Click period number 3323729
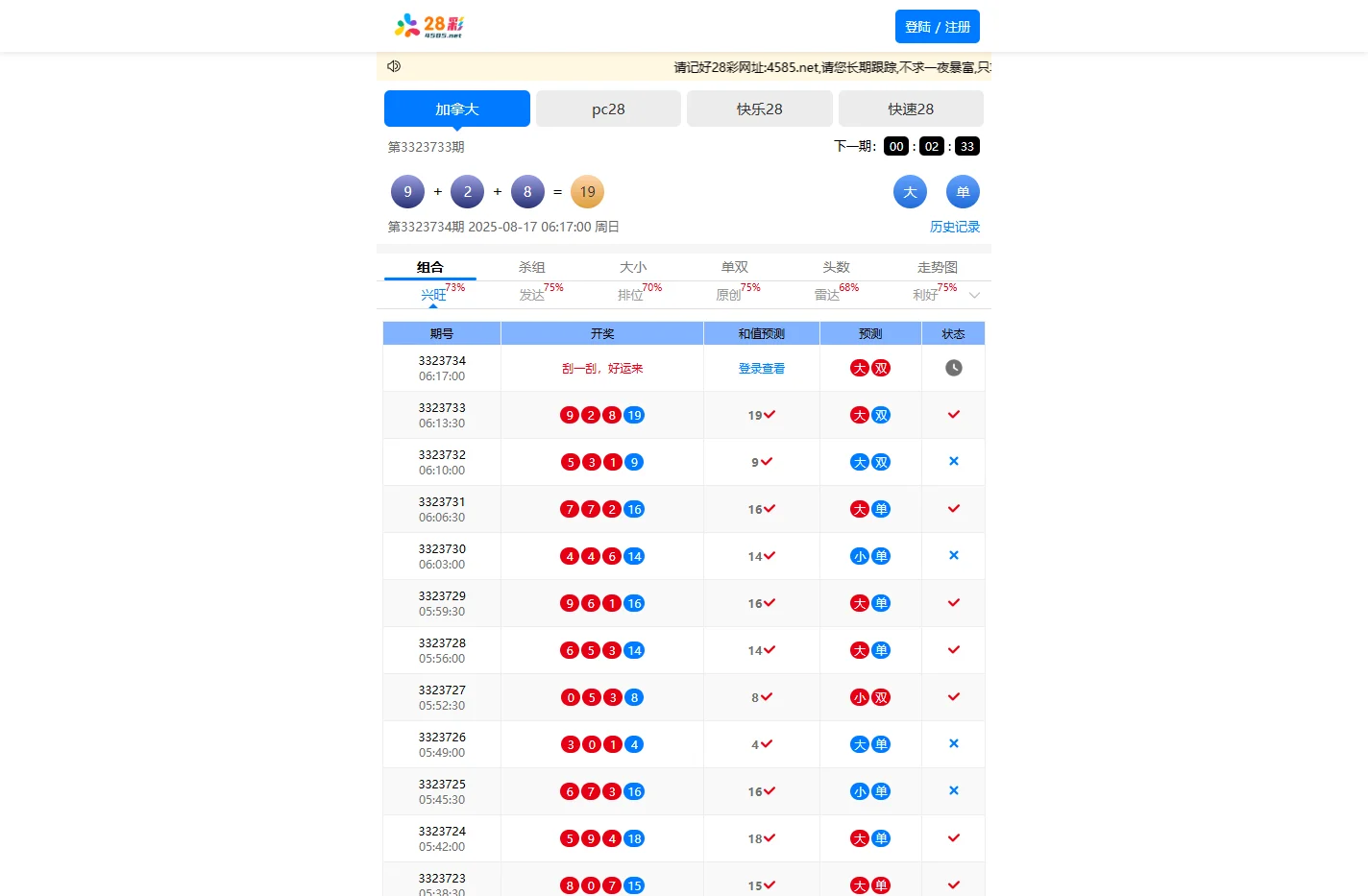This screenshot has height=896, width=1368. (442, 596)
